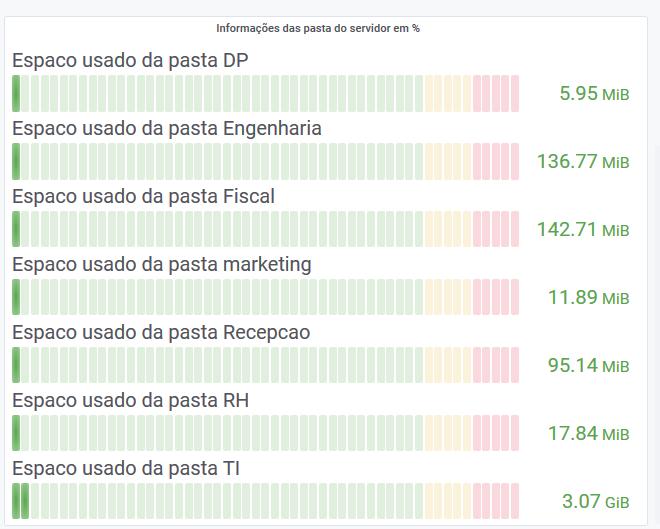Click the "Espaco usado da pasta Engenharia" label
Image resolution: width=660 pixels, height=529 pixels.
coord(167,129)
